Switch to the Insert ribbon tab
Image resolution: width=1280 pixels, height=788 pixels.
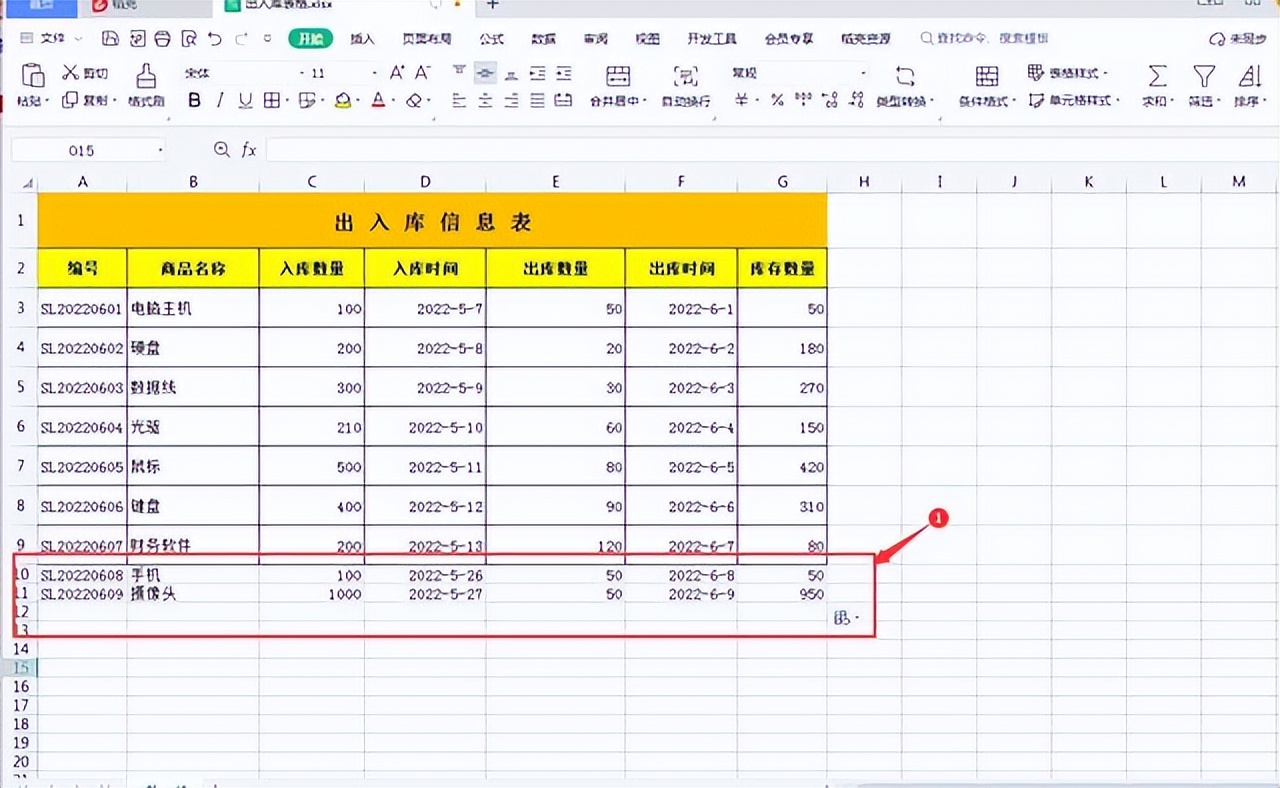pyautogui.click(x=362, y=39)
